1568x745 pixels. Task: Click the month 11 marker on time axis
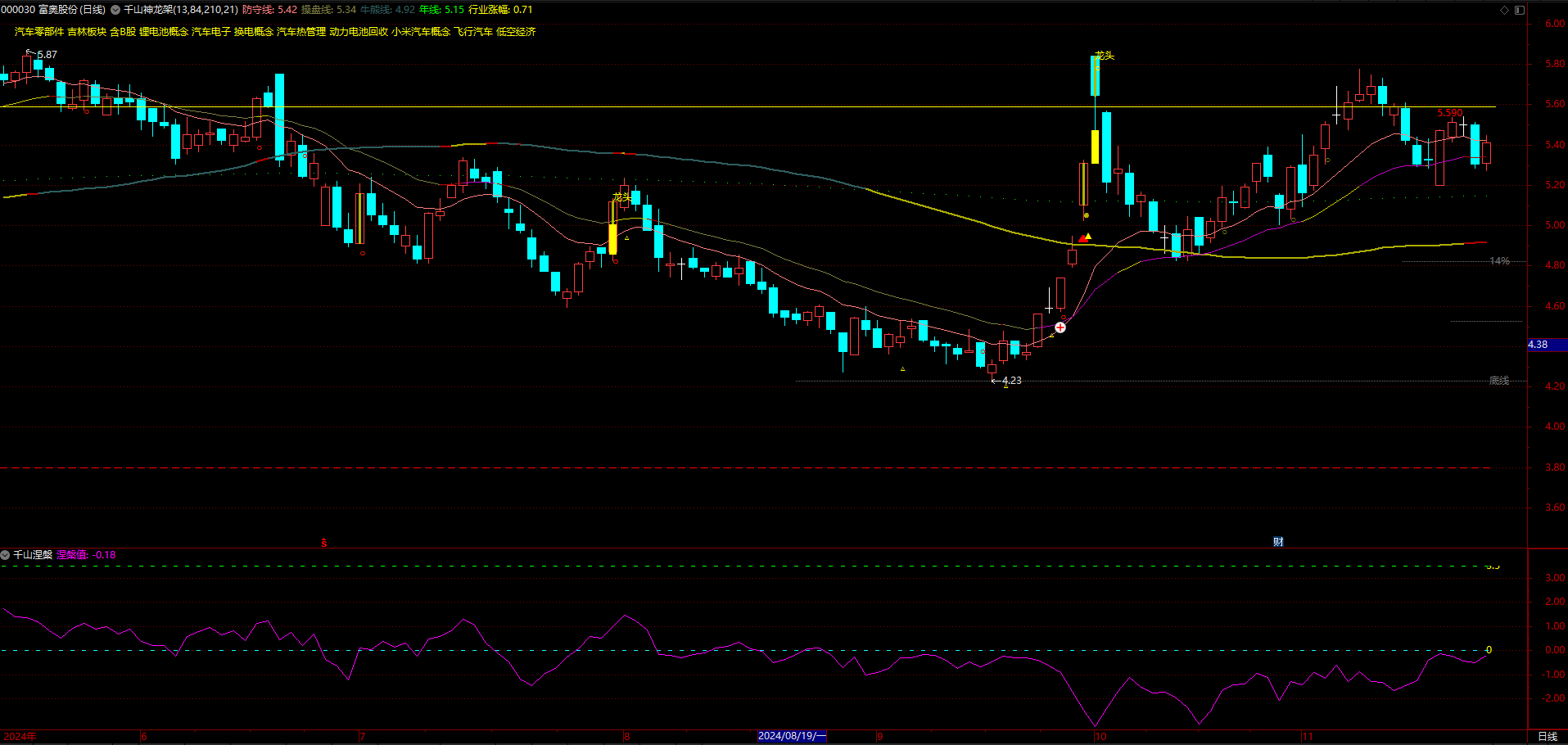[x=1308, y=737]
